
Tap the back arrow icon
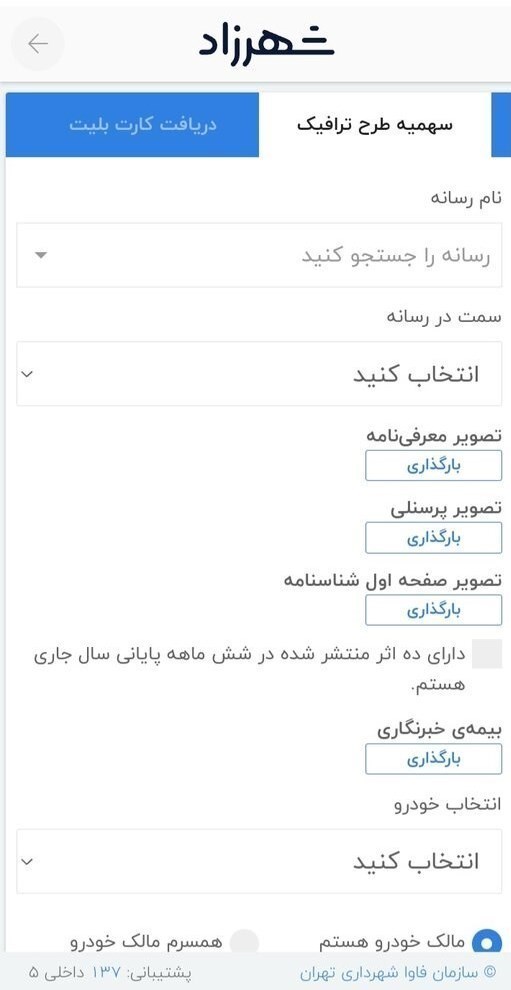38,44
